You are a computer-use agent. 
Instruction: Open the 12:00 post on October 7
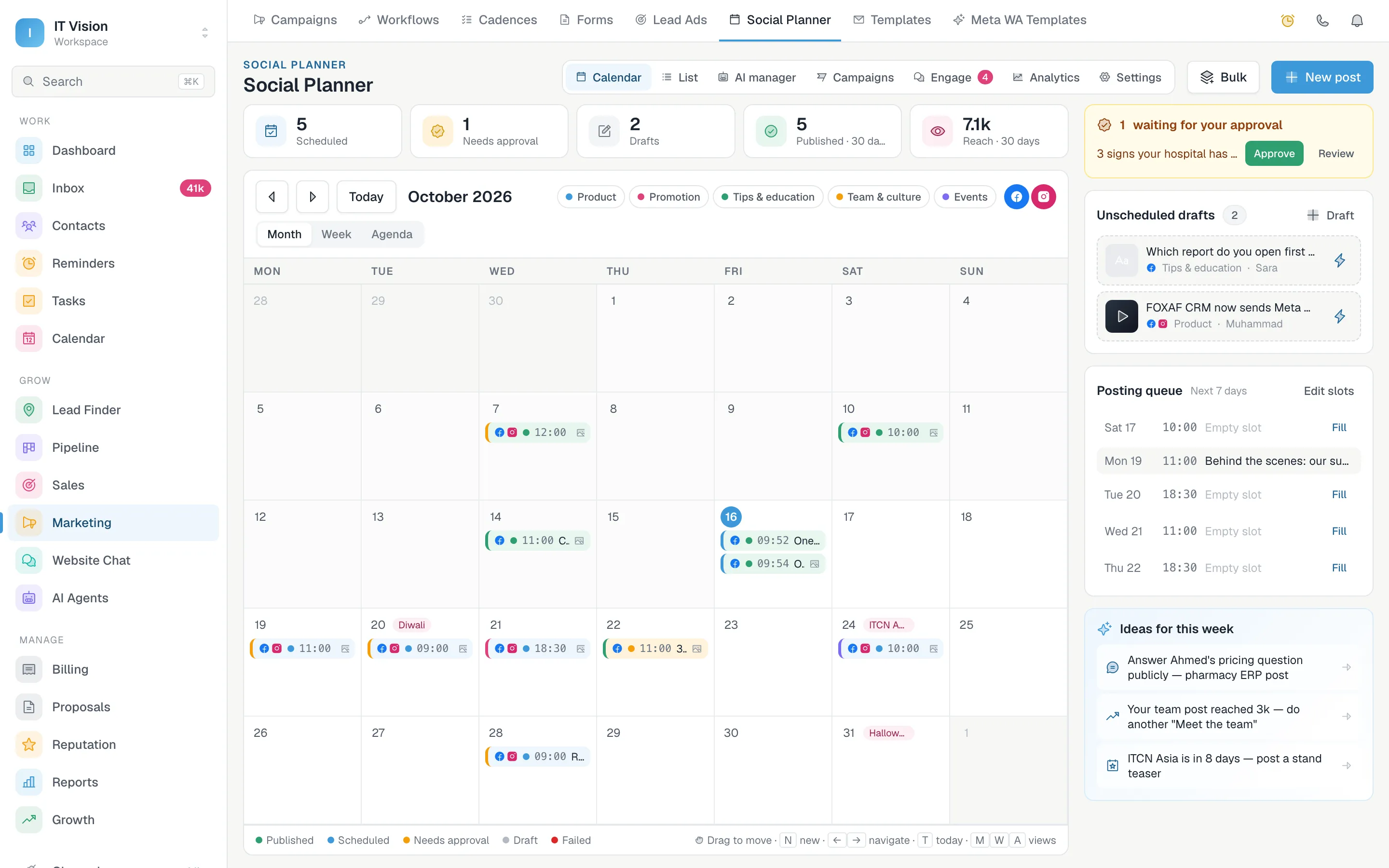pyautogui.click(x=538, y=433)
